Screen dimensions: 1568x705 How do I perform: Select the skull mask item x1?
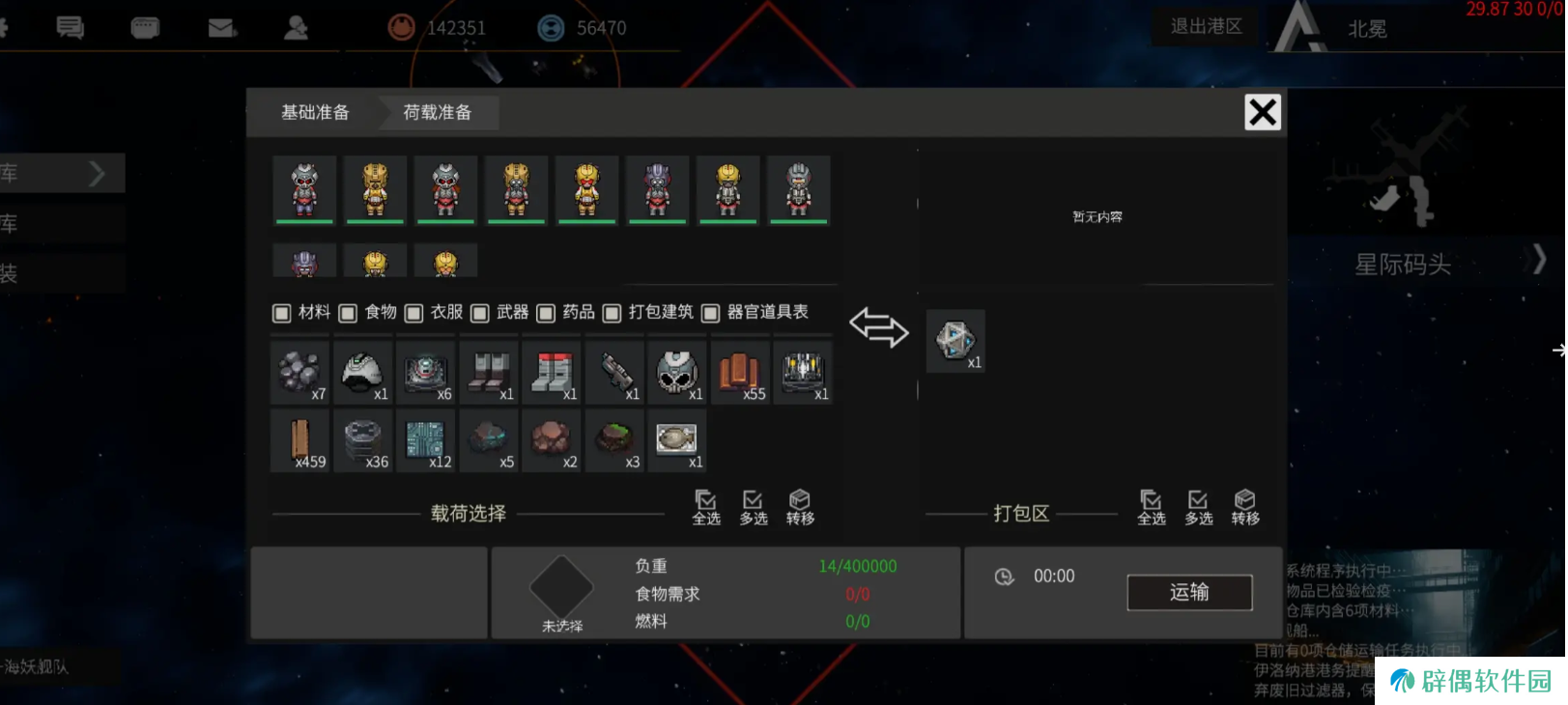coord(677,372)
